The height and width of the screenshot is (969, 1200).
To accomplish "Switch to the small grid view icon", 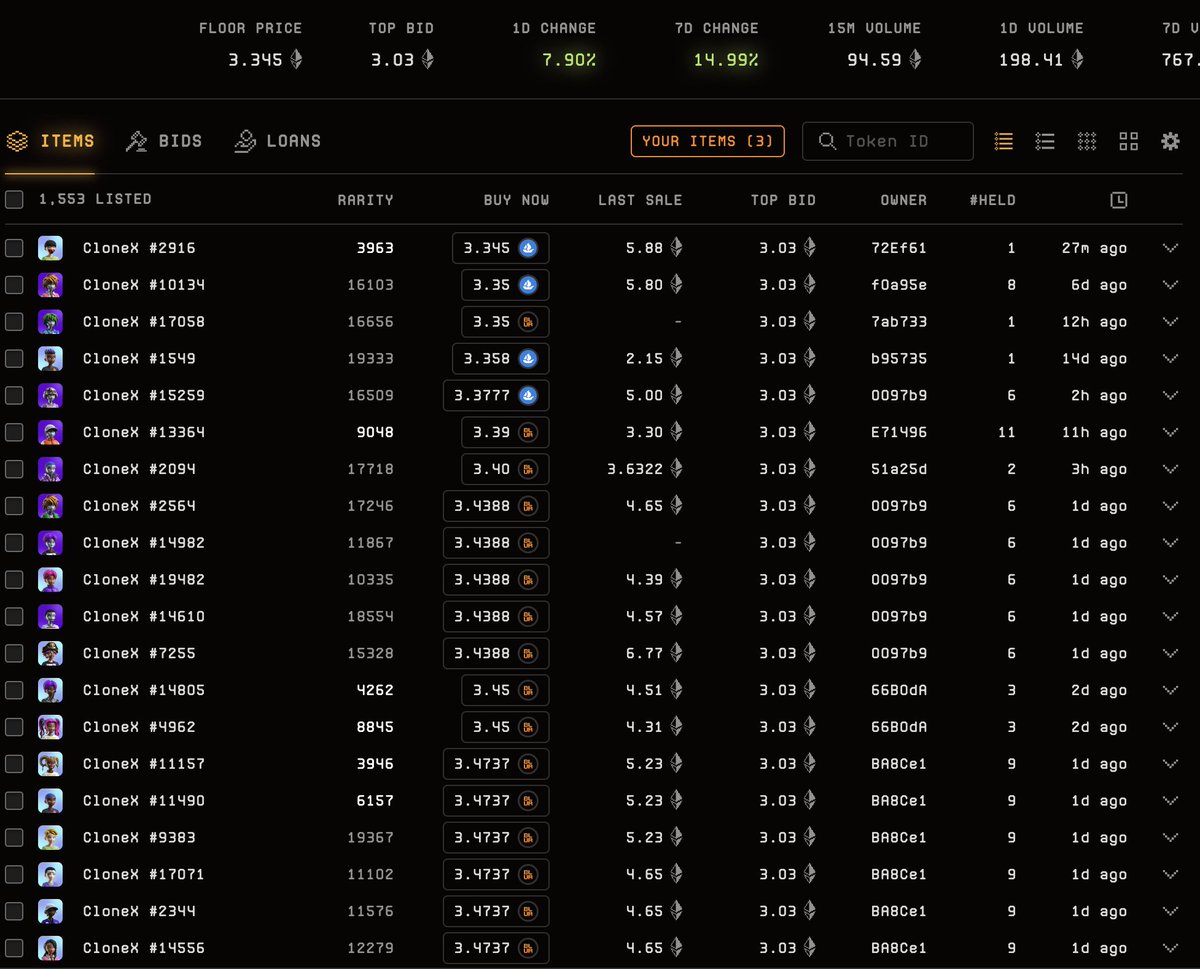I will pos(1087,141).
